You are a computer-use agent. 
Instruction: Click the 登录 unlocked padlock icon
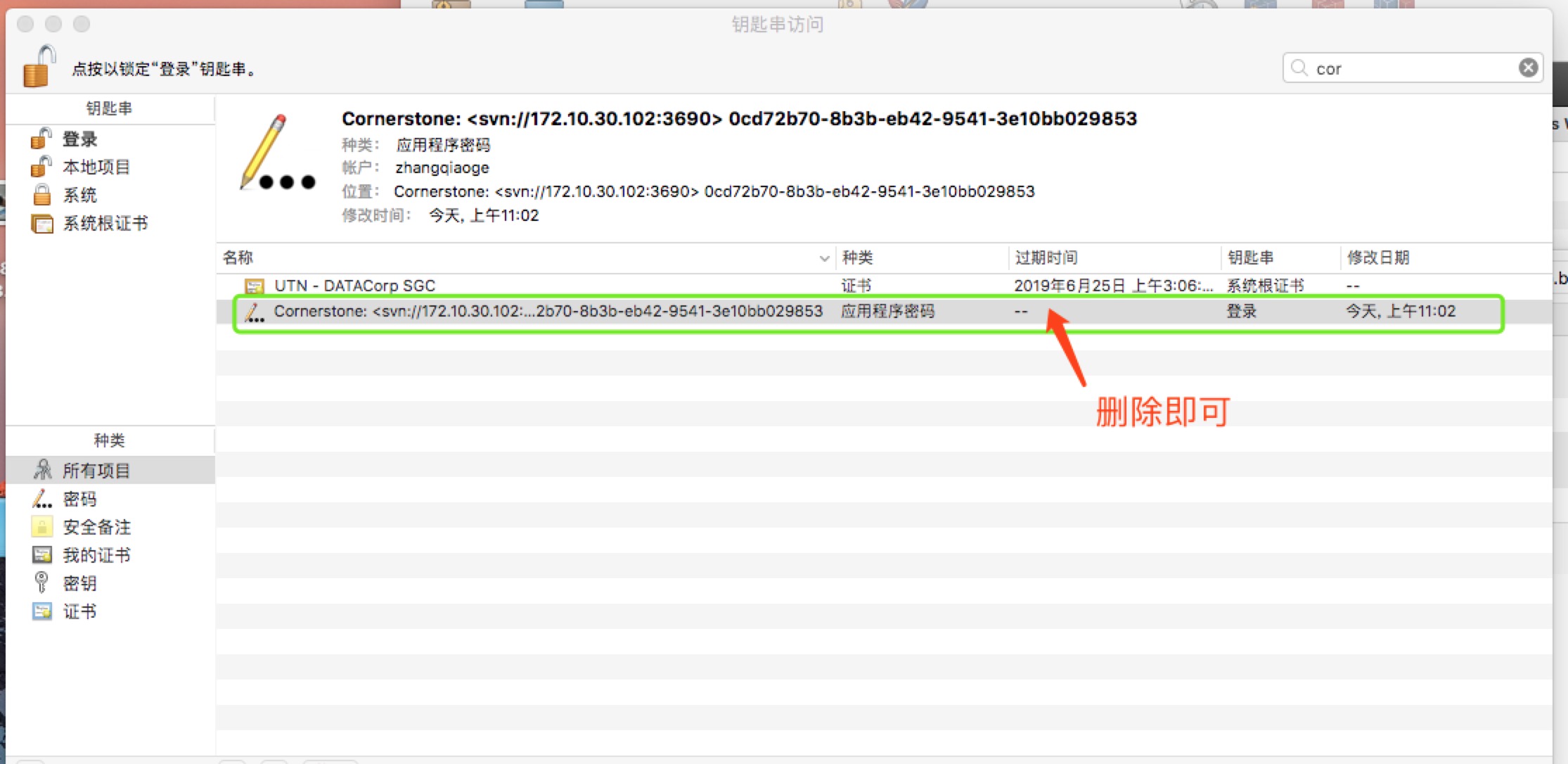click(x=41, y=139)
